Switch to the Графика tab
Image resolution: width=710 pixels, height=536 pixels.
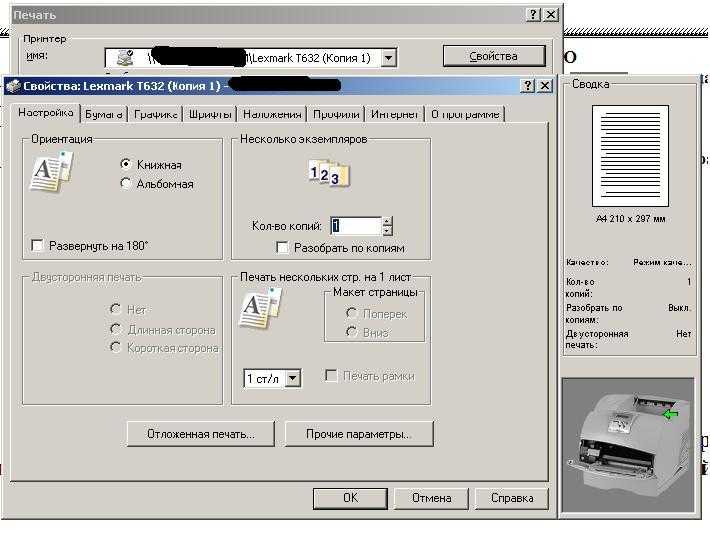[155, 114]
